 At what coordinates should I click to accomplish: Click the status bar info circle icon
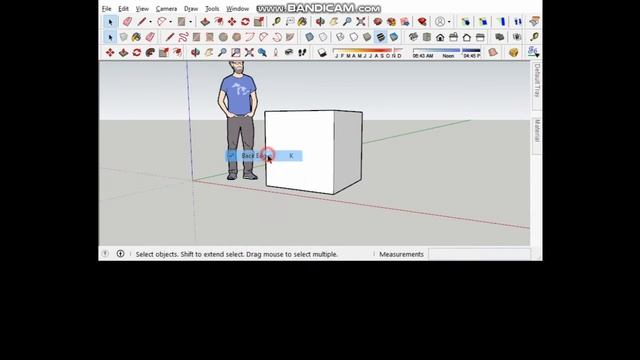pyautogui.click(x=120, y=253)
